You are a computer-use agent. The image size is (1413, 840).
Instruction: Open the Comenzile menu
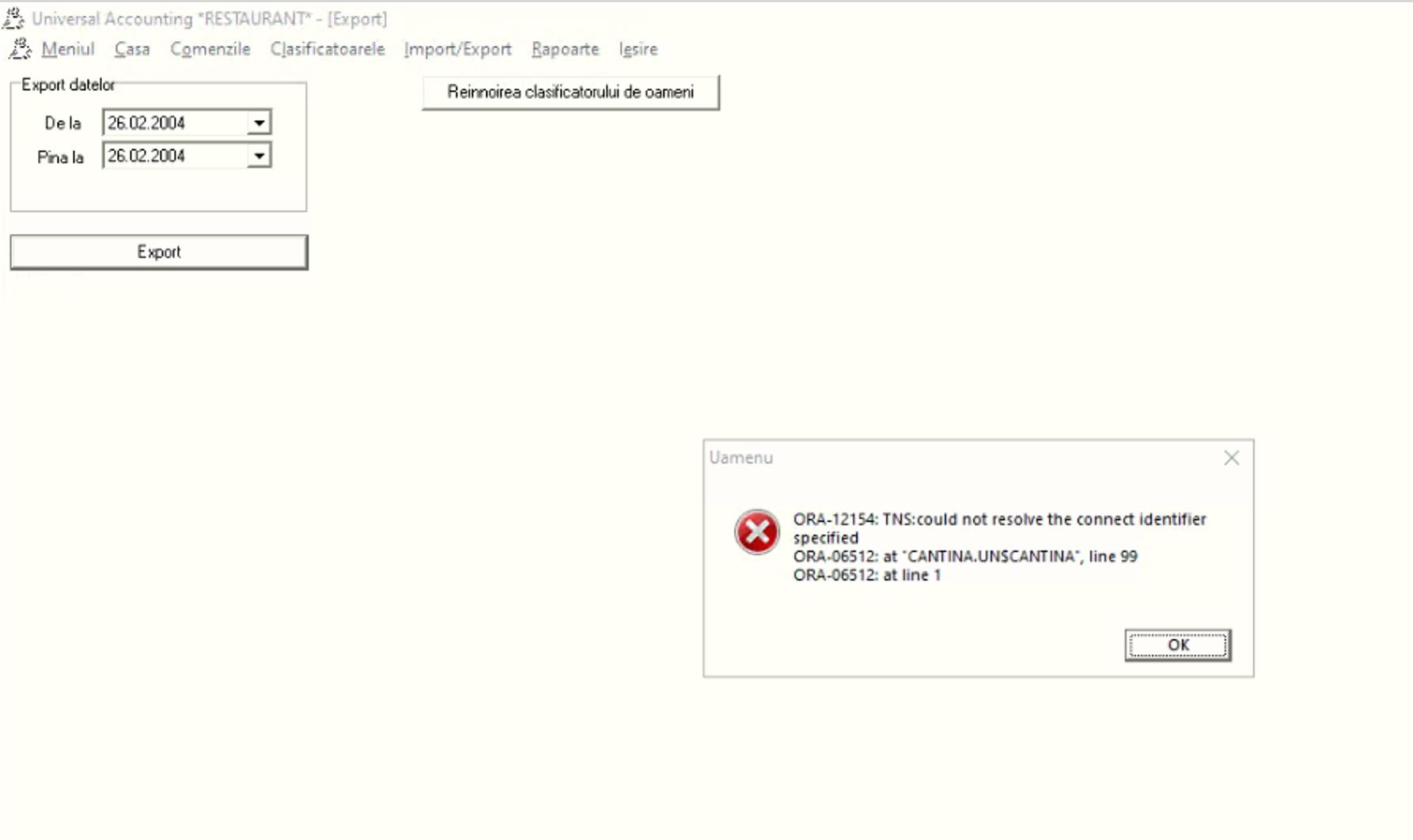[210, 49]
